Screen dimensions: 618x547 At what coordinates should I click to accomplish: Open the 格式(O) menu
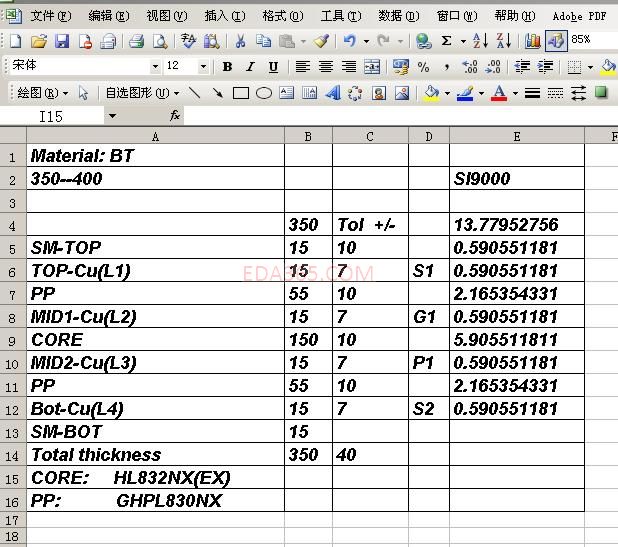click(283, 16)
